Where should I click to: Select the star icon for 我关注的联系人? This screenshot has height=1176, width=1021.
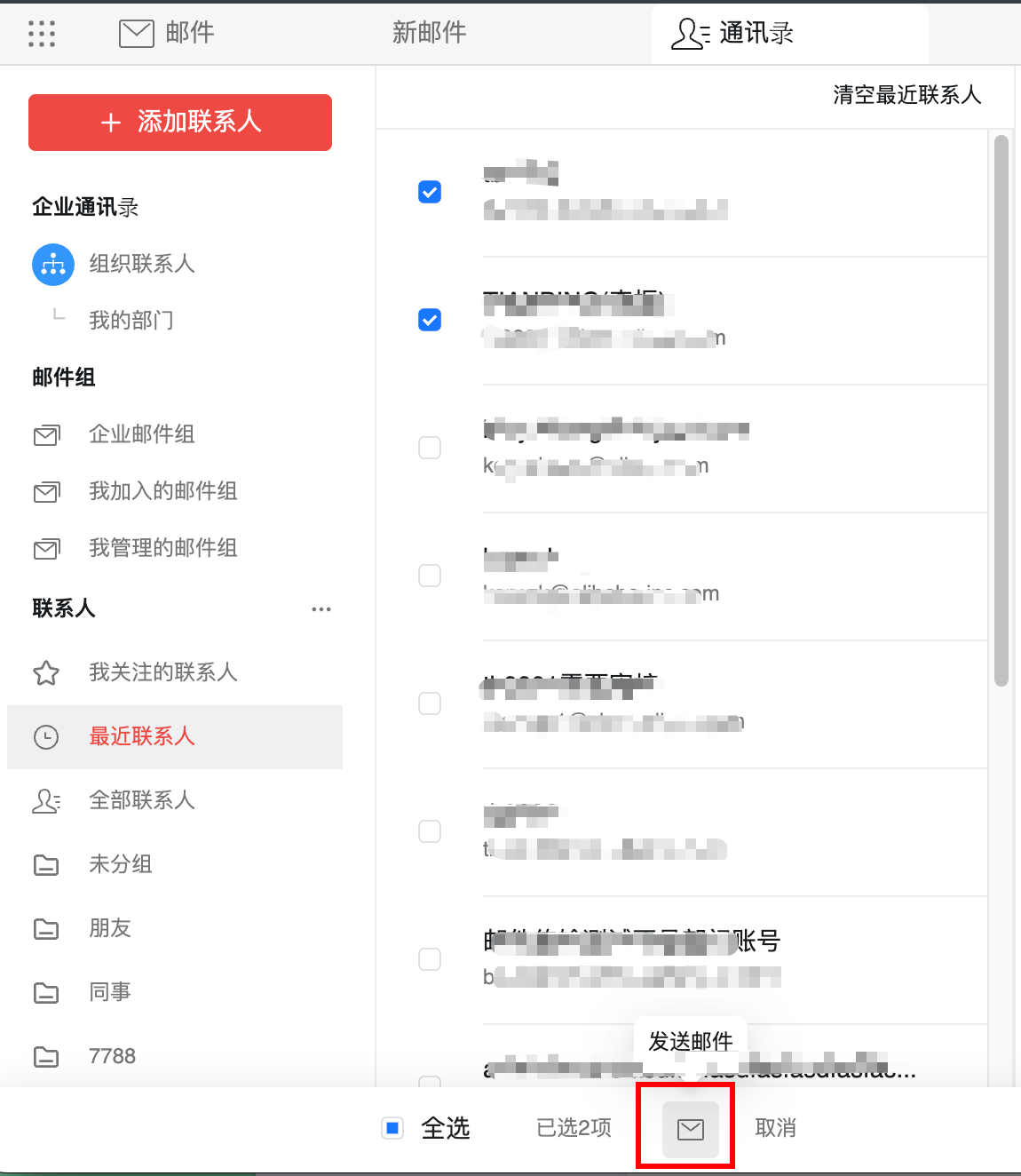pos(46,672)
